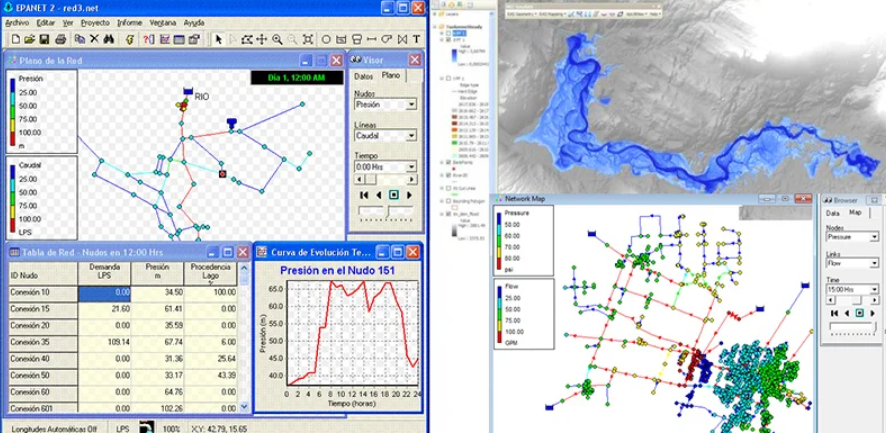Screen dimensions: 886x433
Task: Select the Pan crossed-arrows tool
Action: point(262,39)
